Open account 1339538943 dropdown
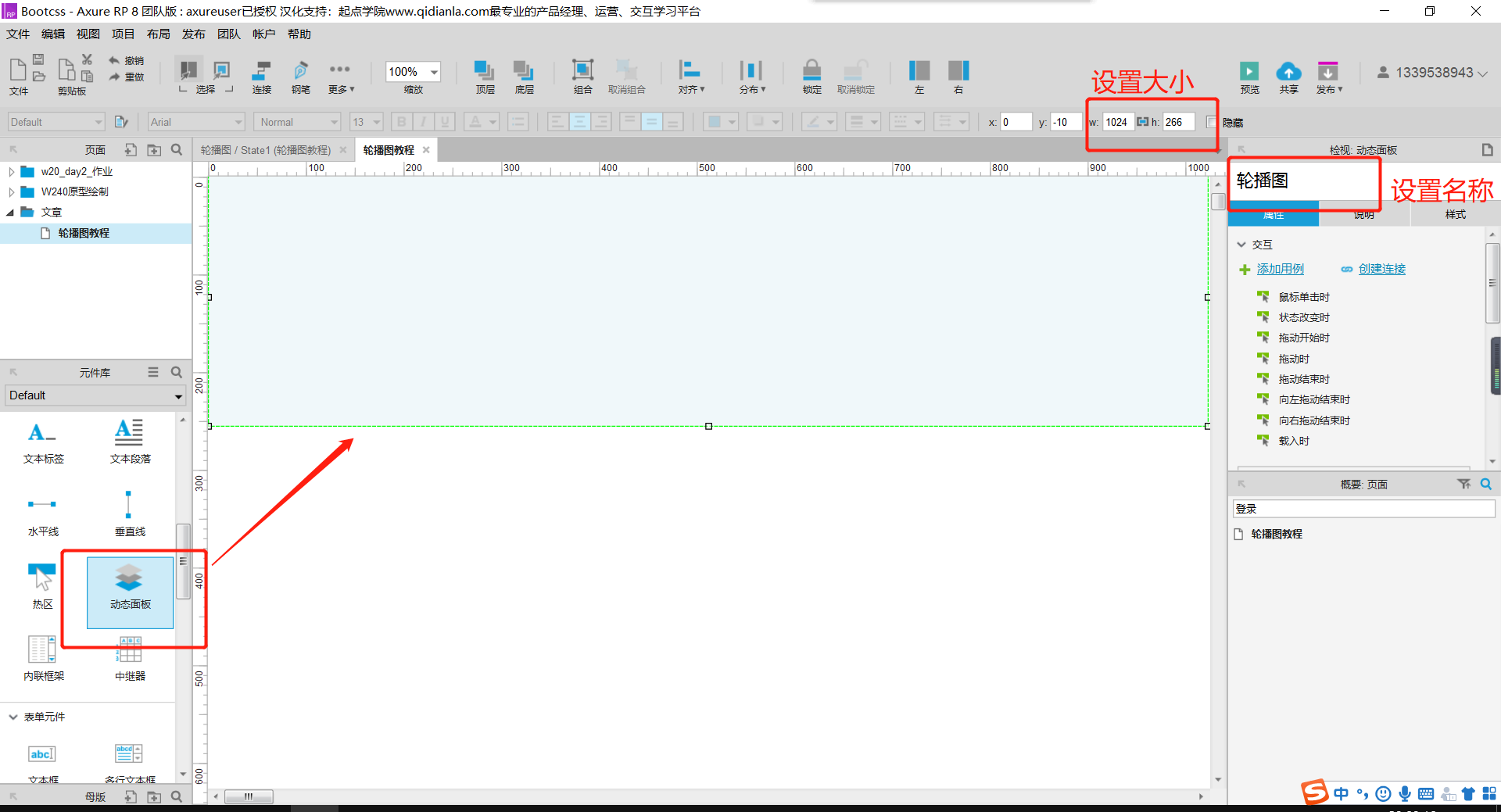1501x812 pixels. pos(1432,73)
